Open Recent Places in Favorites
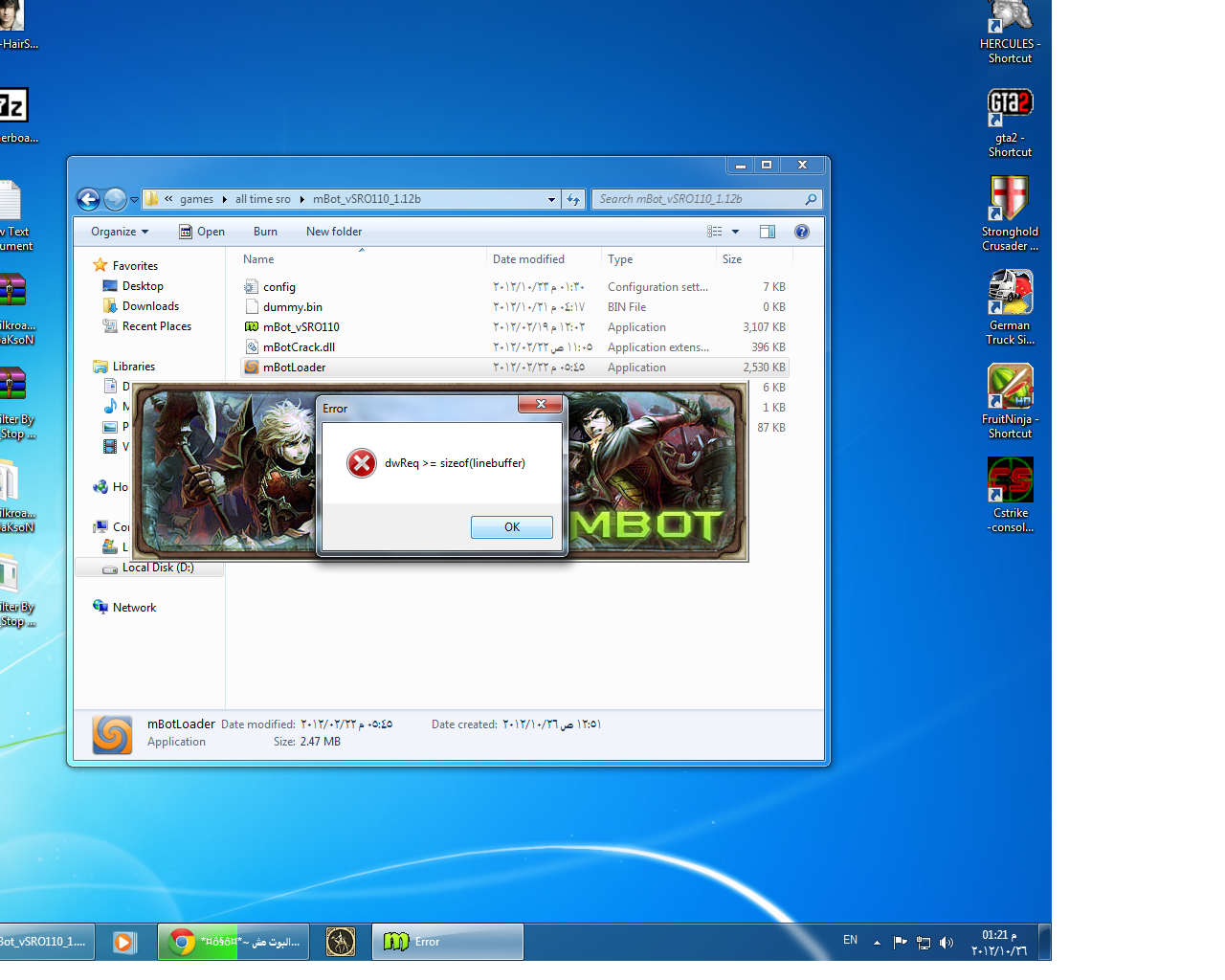The width and height of the screenshot is (1225, 980). [x=156, y=326]
